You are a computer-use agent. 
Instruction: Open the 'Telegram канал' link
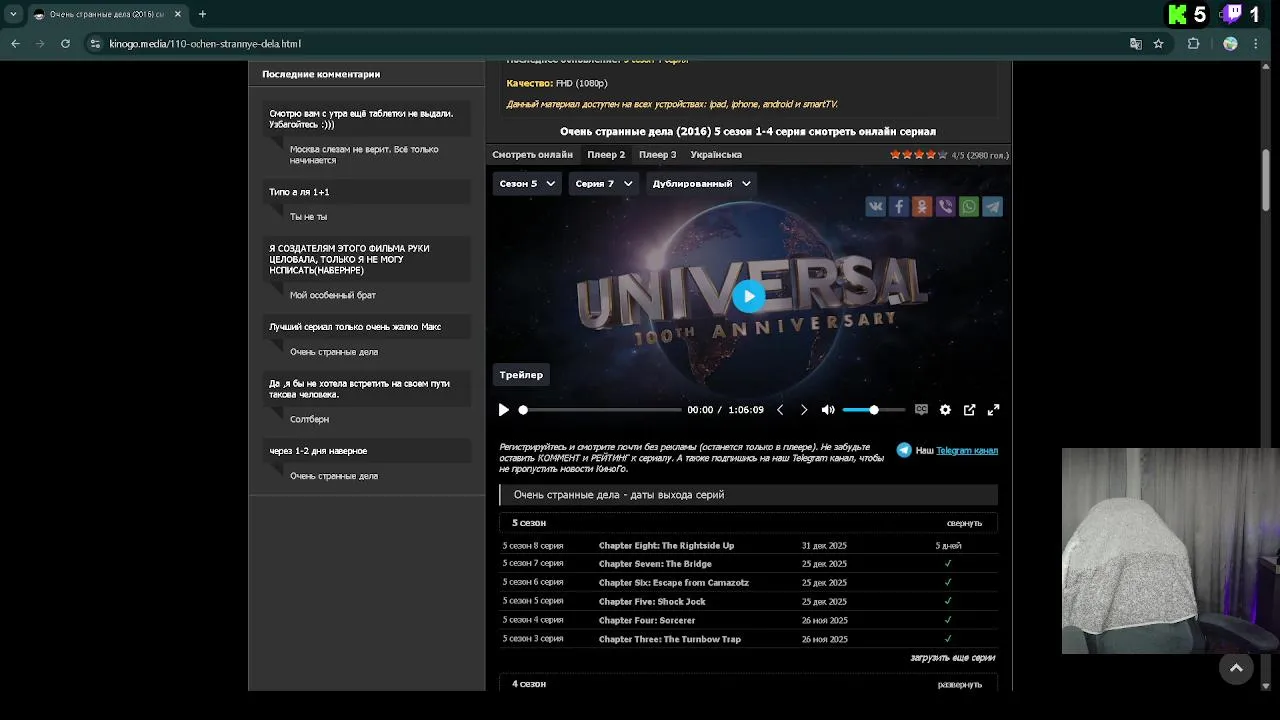967,451
